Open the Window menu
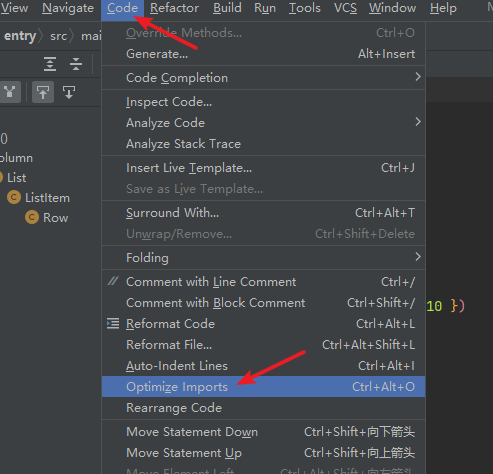 [392, 8]
